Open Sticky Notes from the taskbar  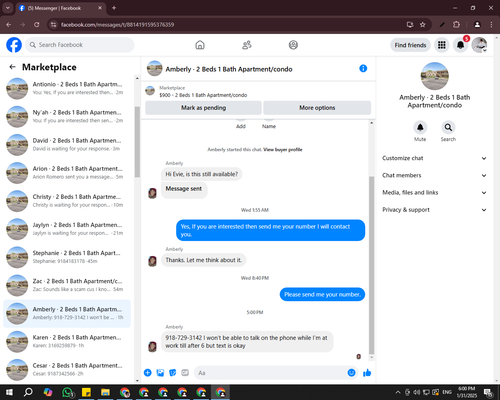coord(86,392)
